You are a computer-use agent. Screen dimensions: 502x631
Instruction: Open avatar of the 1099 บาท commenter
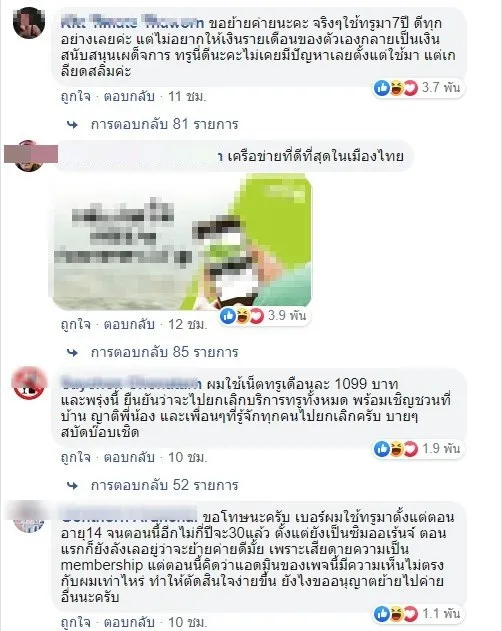pos(29,383)
